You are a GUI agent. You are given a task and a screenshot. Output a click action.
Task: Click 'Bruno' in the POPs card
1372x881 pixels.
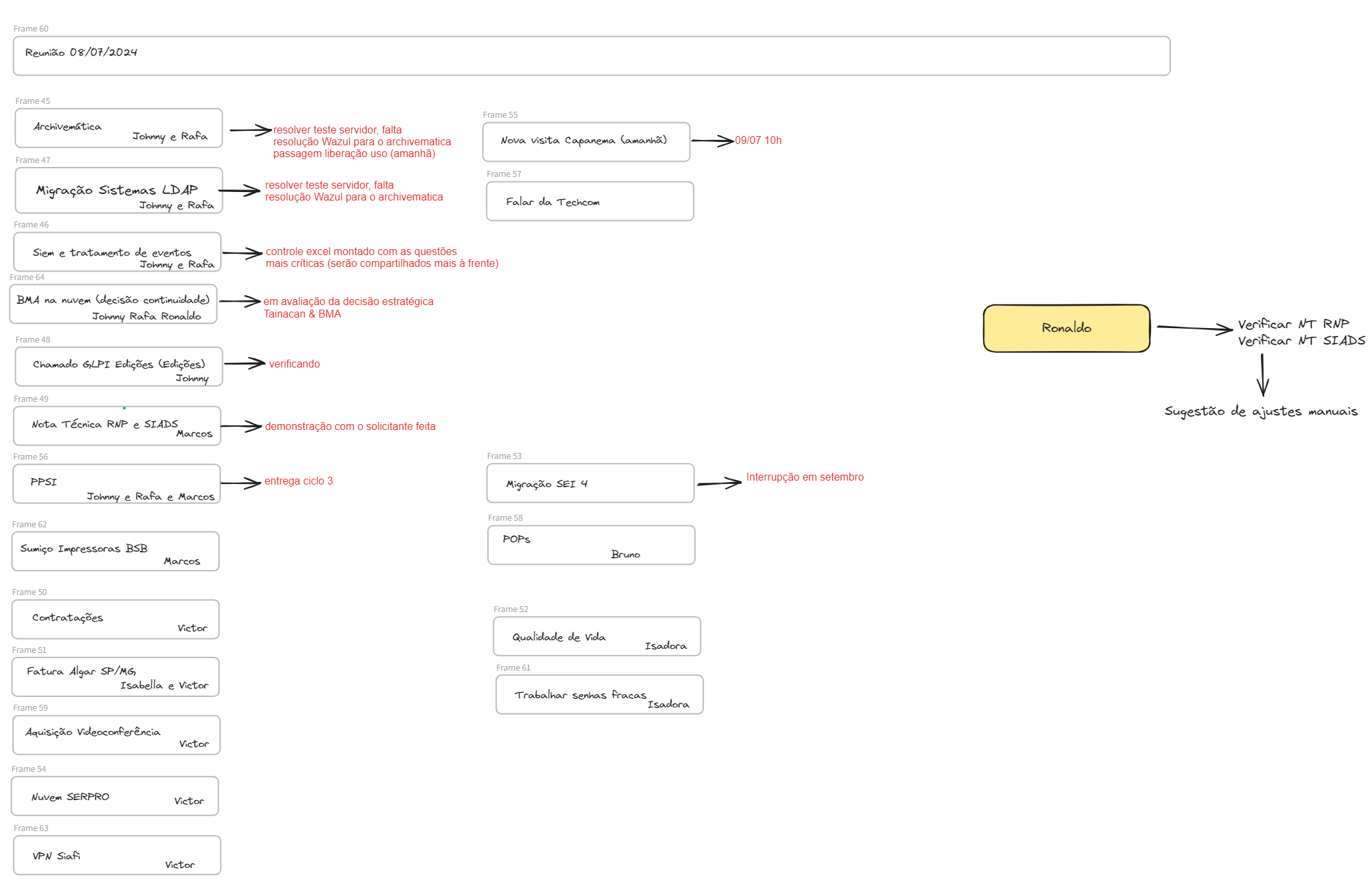pos(626,554)
